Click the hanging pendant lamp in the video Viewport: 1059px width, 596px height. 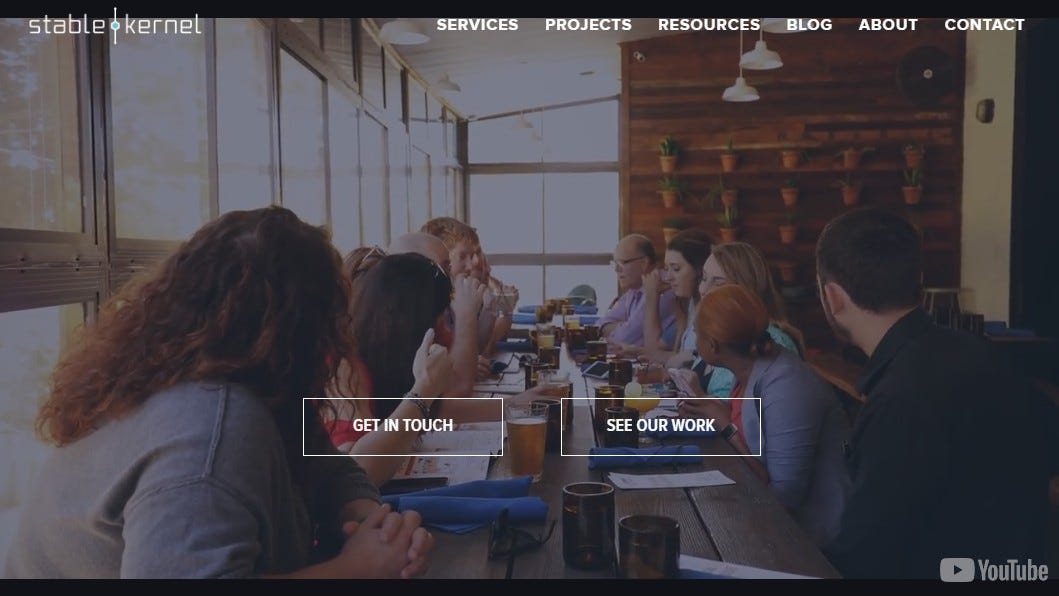(760, 54)
